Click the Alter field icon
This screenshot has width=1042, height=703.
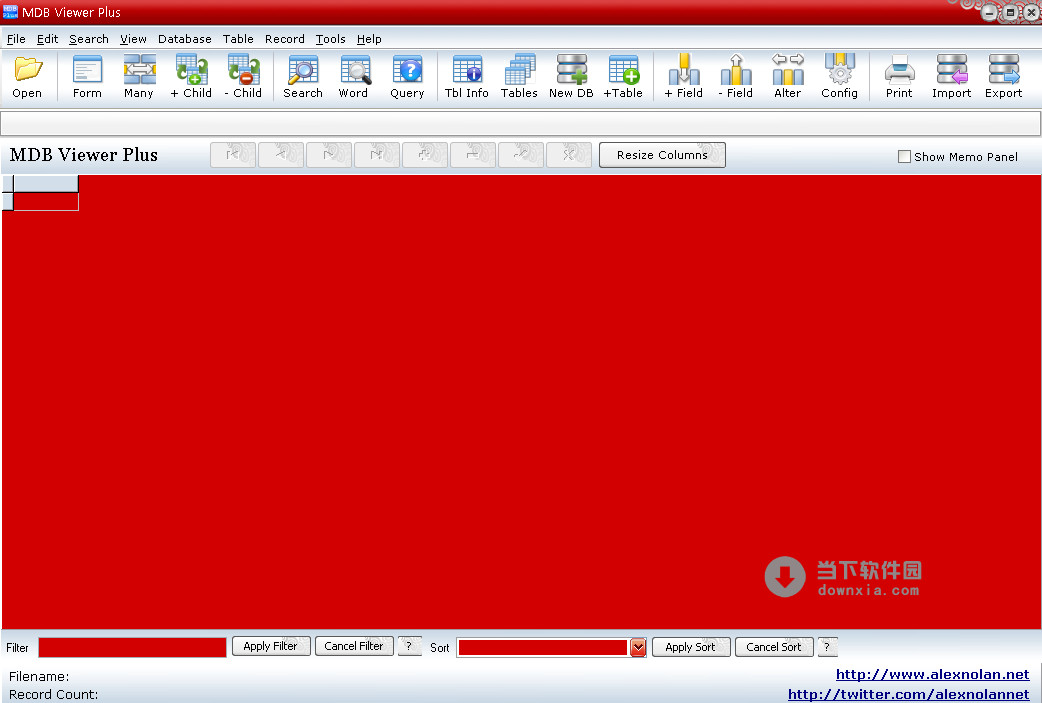point(787,77)
